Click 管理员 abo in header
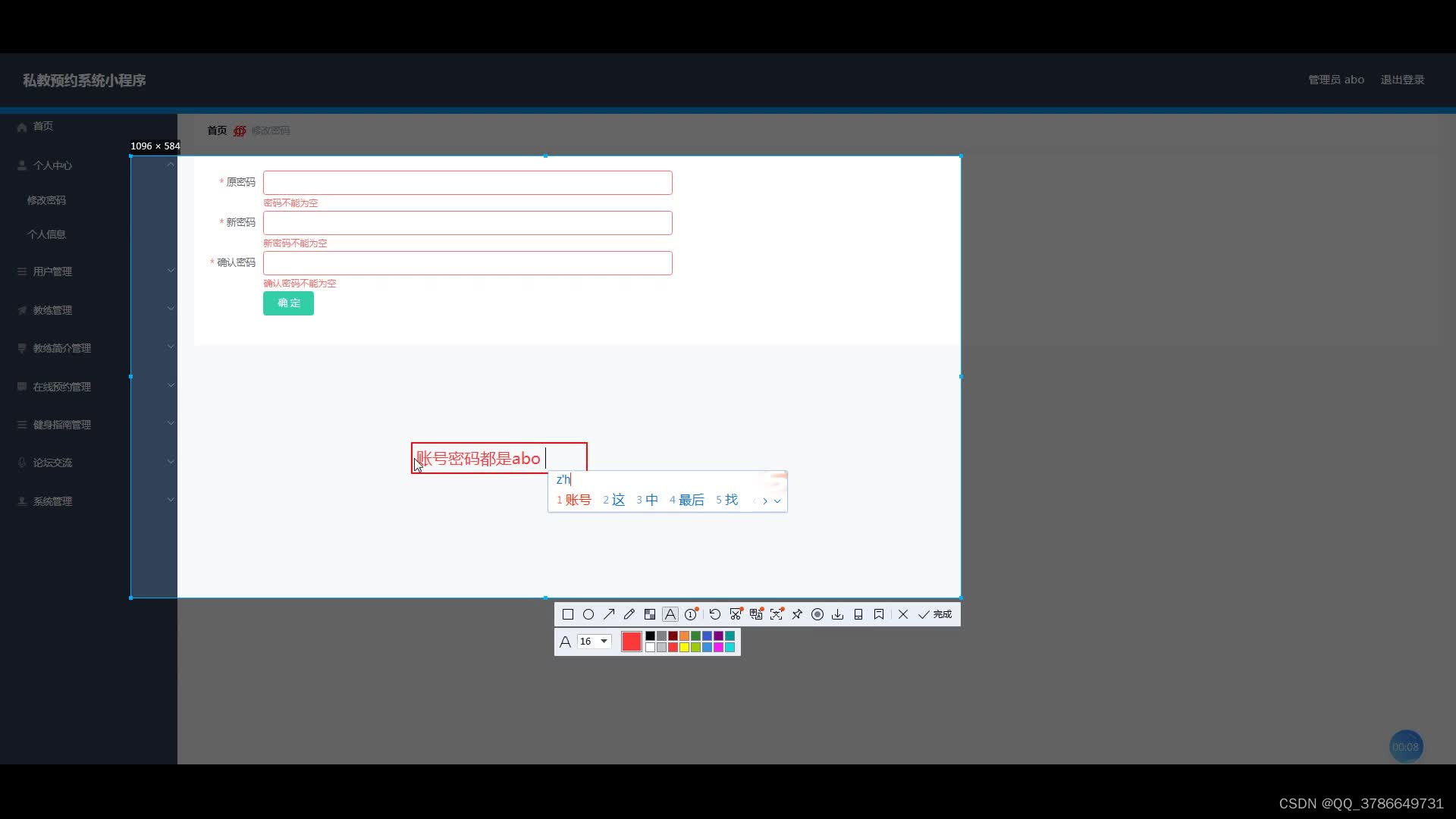 [1336, 80]
